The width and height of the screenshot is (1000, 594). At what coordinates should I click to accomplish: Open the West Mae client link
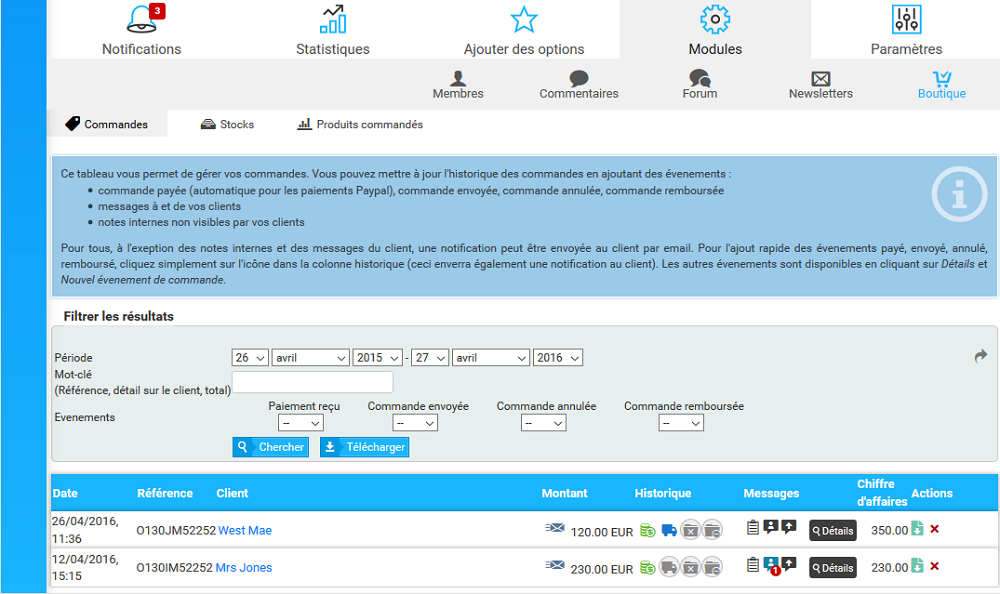coord(244,531)
